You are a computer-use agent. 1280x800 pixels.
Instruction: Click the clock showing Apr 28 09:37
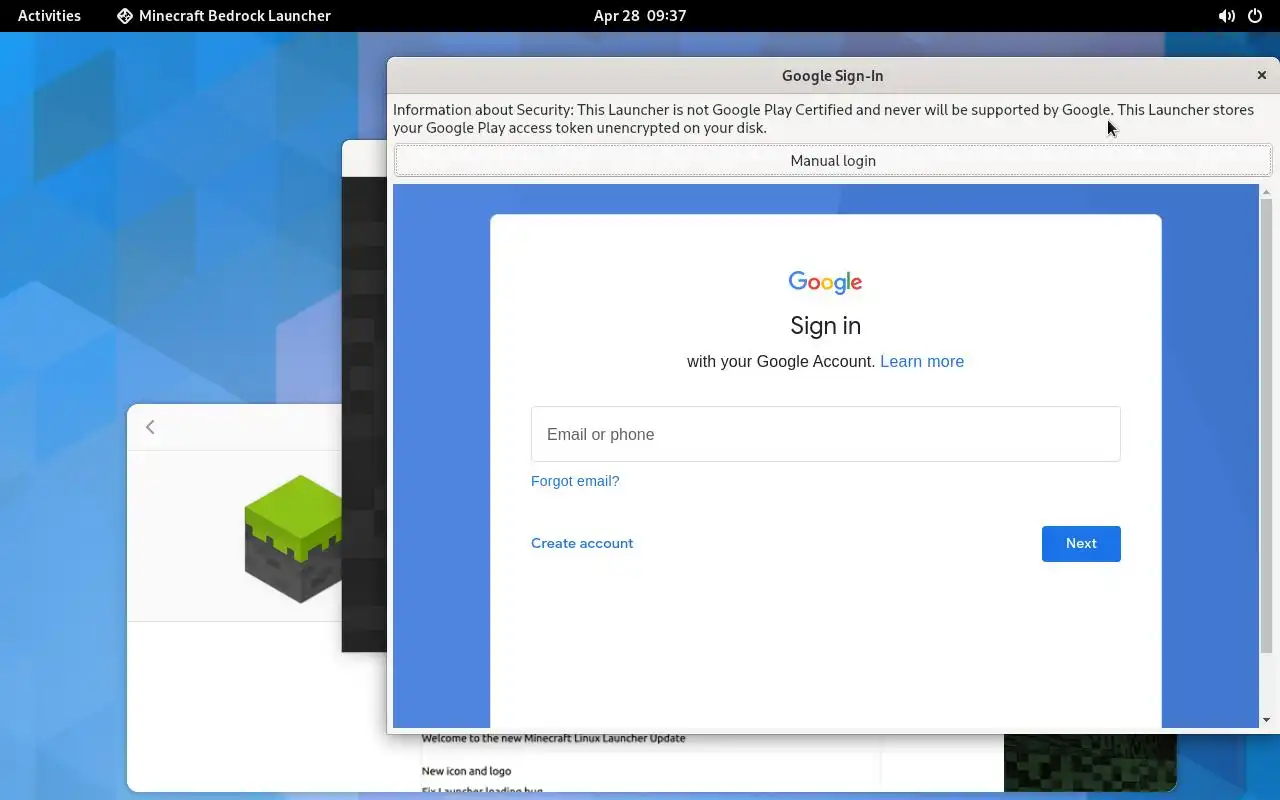640,16
